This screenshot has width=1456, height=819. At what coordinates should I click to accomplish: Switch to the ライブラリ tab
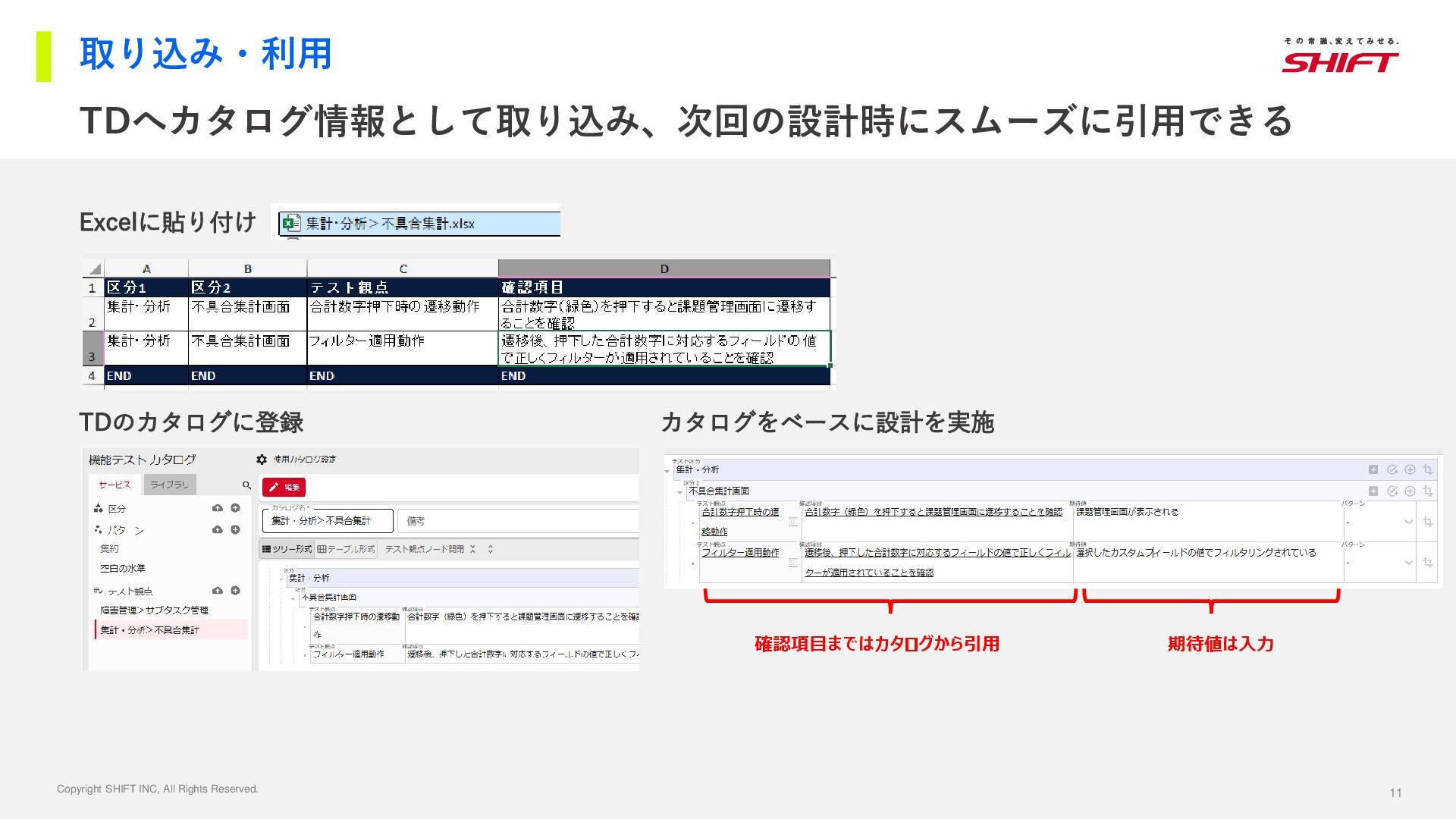(x=169, y=485)
